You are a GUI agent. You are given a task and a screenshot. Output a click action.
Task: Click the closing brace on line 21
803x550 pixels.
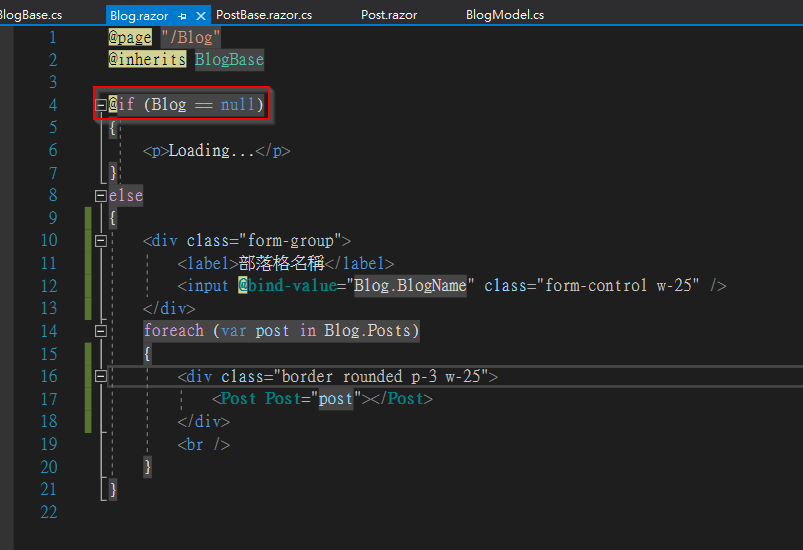[113, 489]
